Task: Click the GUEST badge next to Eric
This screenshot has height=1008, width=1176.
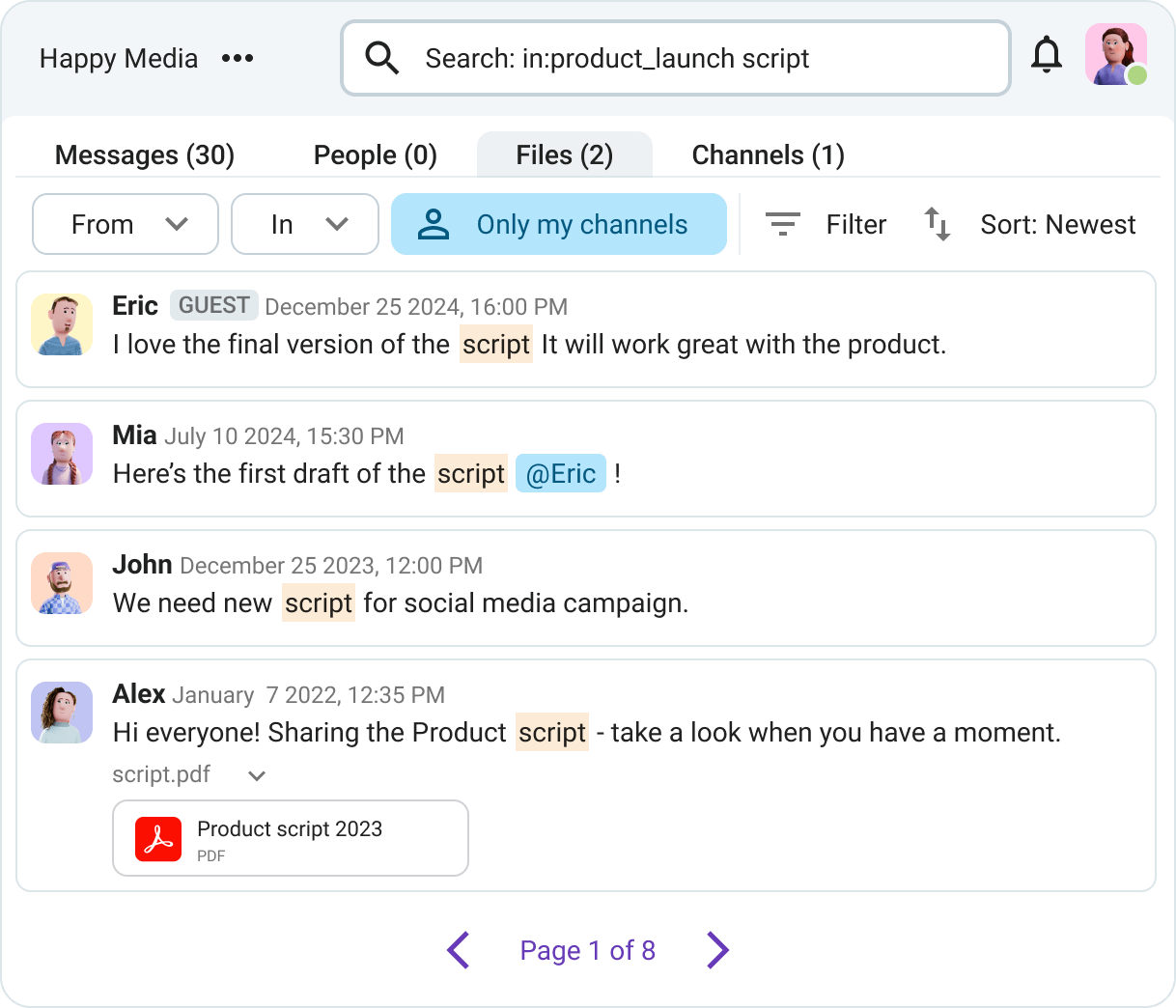Action: point(213,305)
